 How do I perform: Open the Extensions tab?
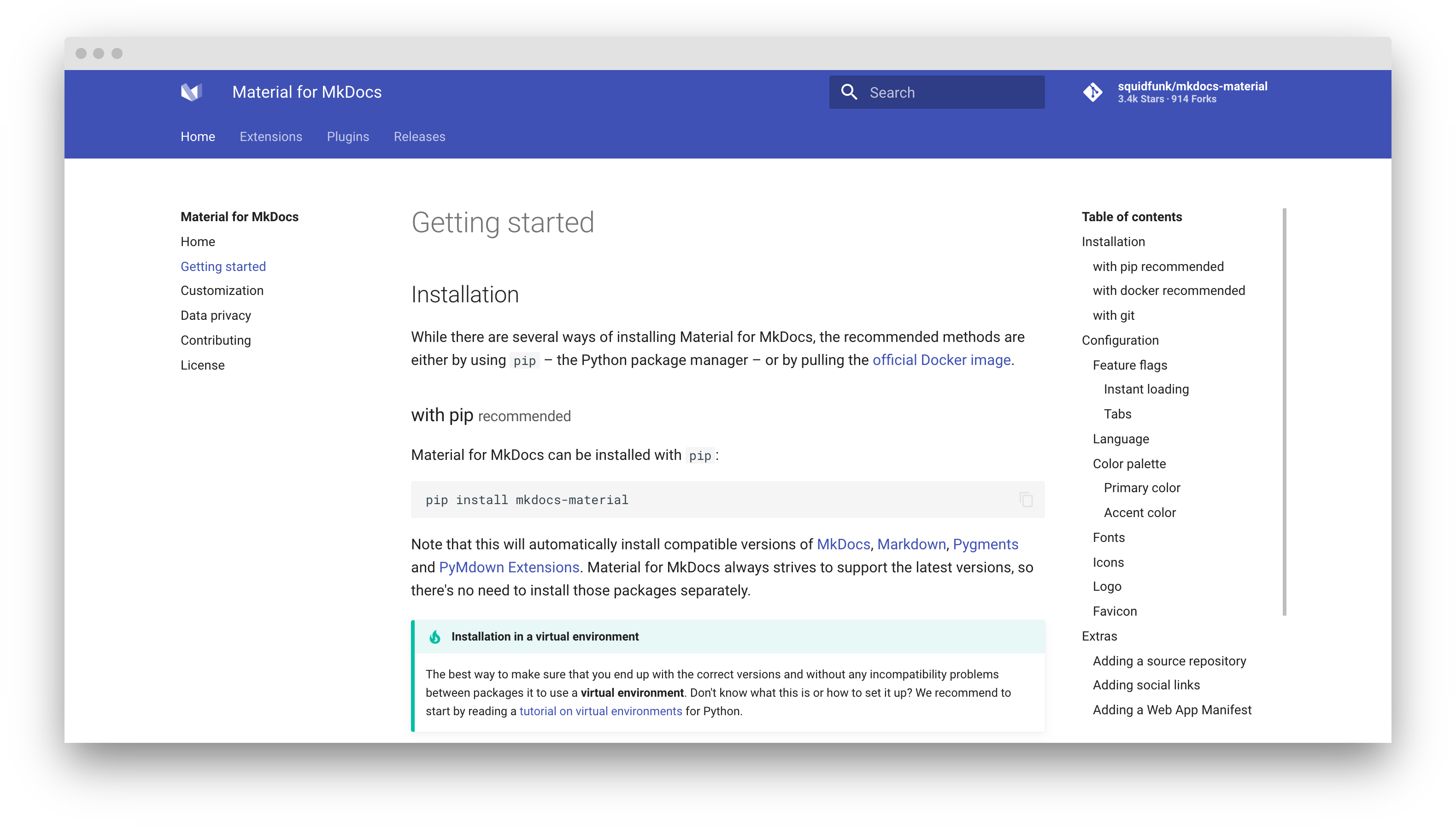pos(270,136)
